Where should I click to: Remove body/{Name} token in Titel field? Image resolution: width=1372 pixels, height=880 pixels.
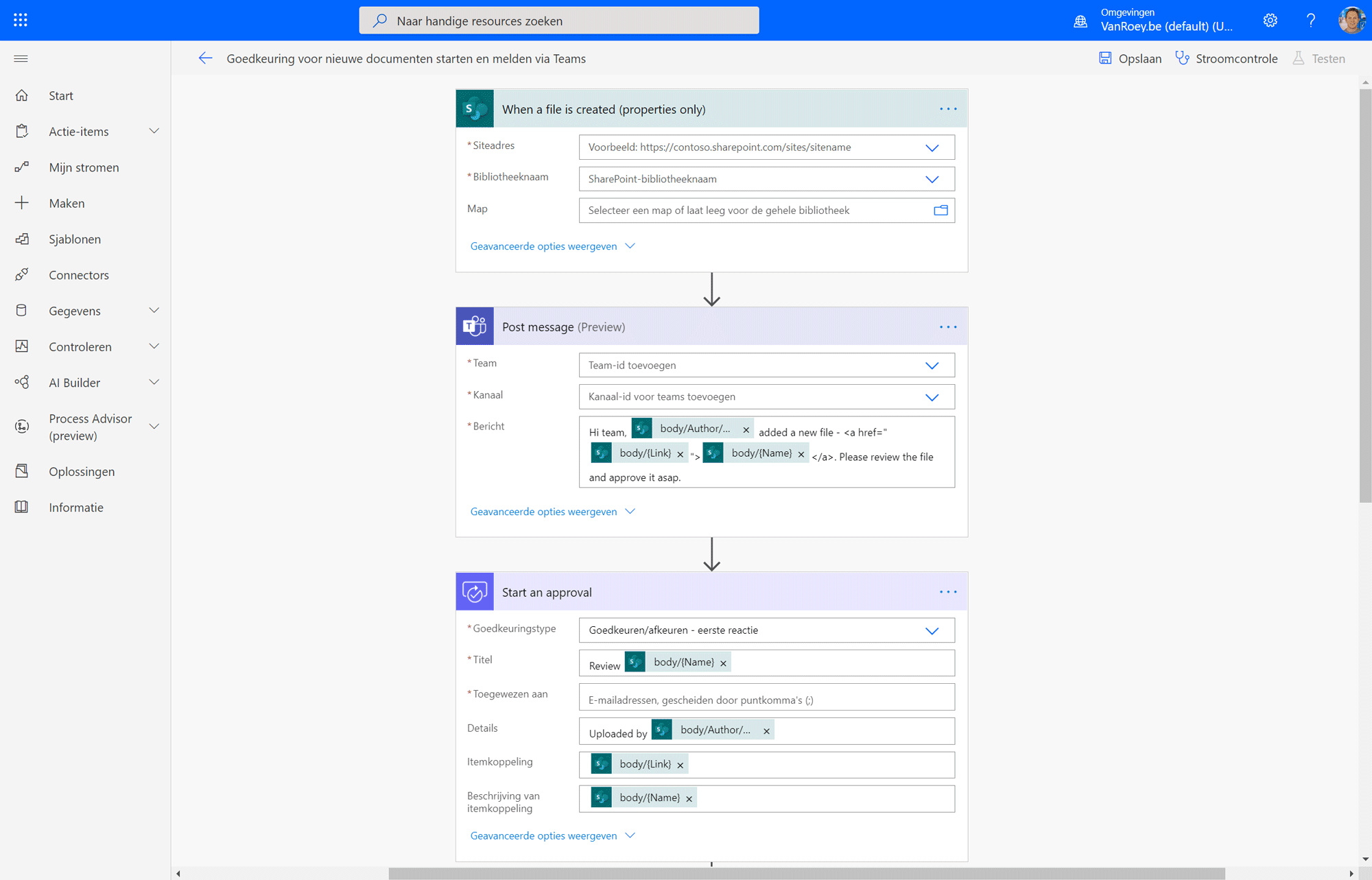point(723,663)
